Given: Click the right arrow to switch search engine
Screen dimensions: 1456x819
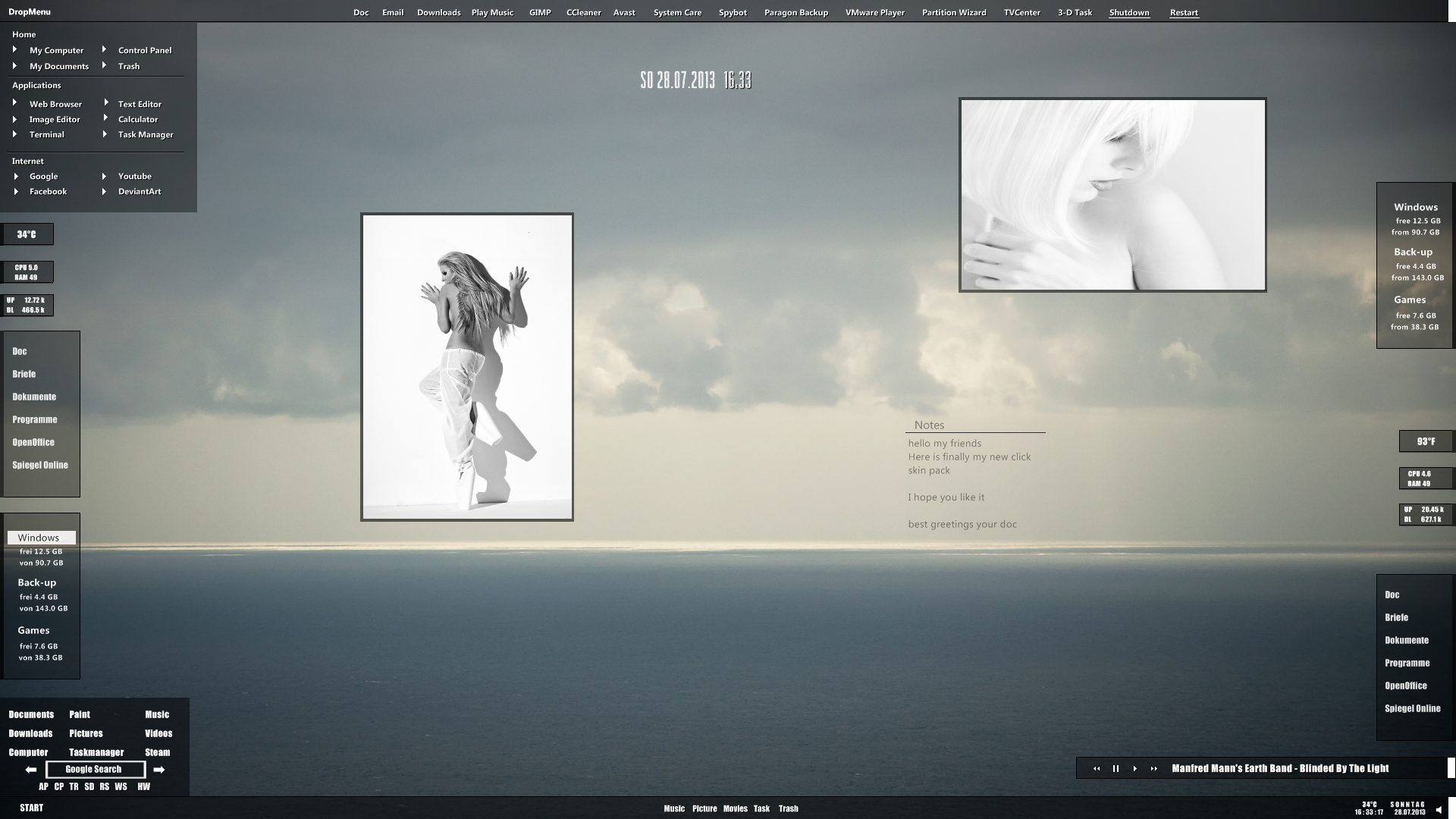Looking at the screenshot, I should pos(159,769).
